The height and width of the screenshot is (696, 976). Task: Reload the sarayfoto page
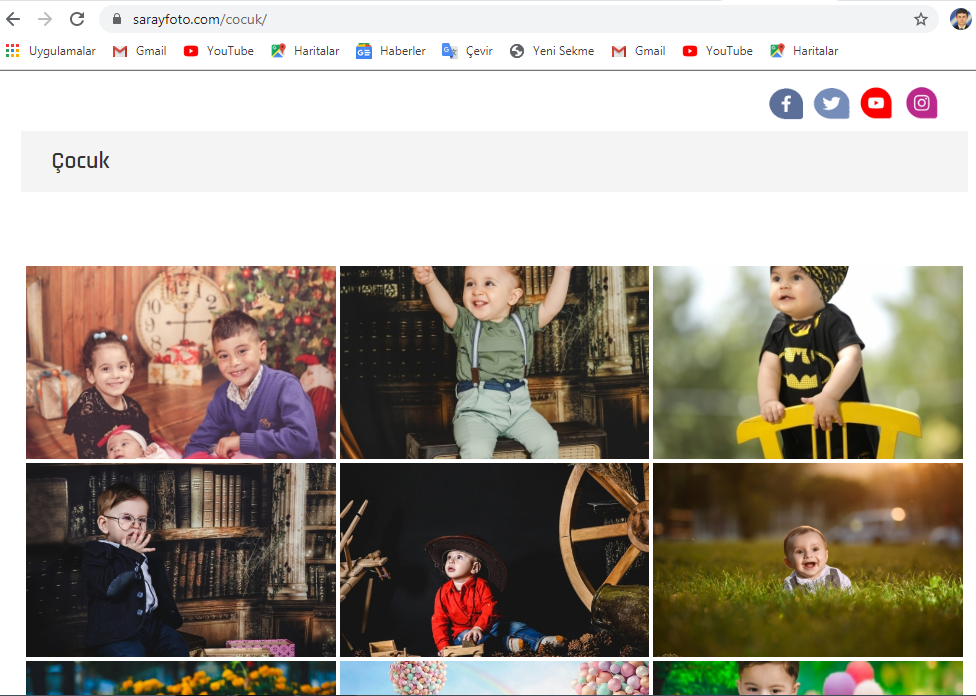tap(77, 19)
